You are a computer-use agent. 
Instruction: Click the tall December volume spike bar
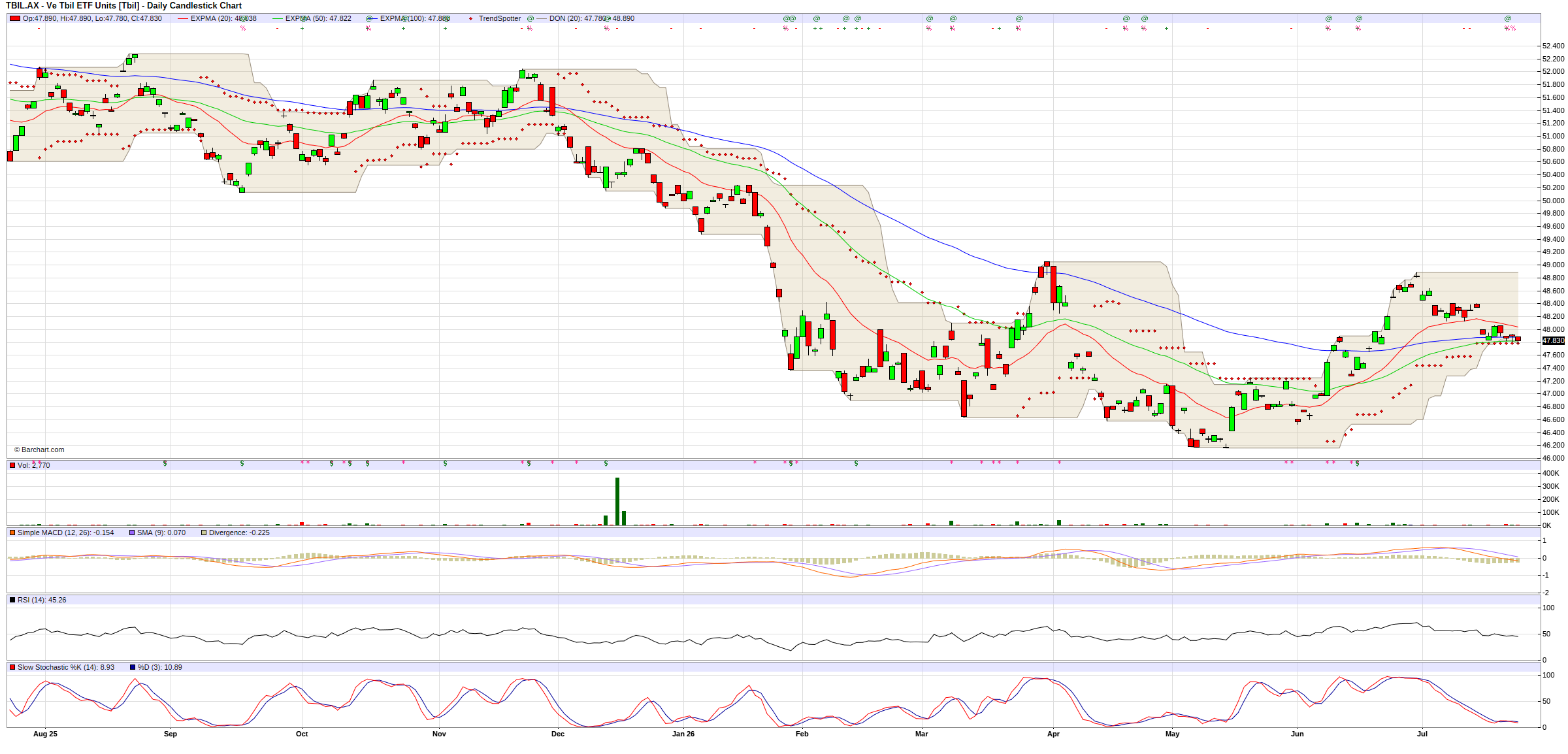point(617,501)
